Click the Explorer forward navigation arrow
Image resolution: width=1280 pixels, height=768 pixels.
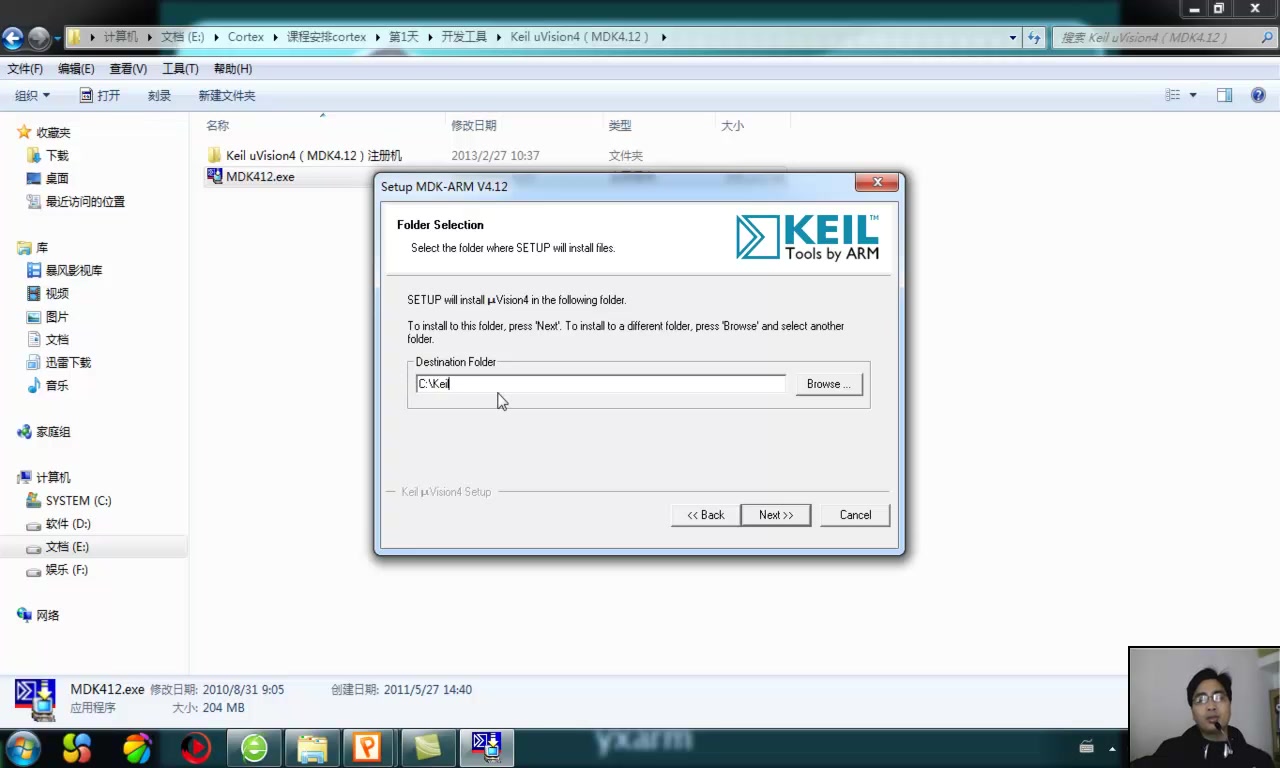pos(38,38)
